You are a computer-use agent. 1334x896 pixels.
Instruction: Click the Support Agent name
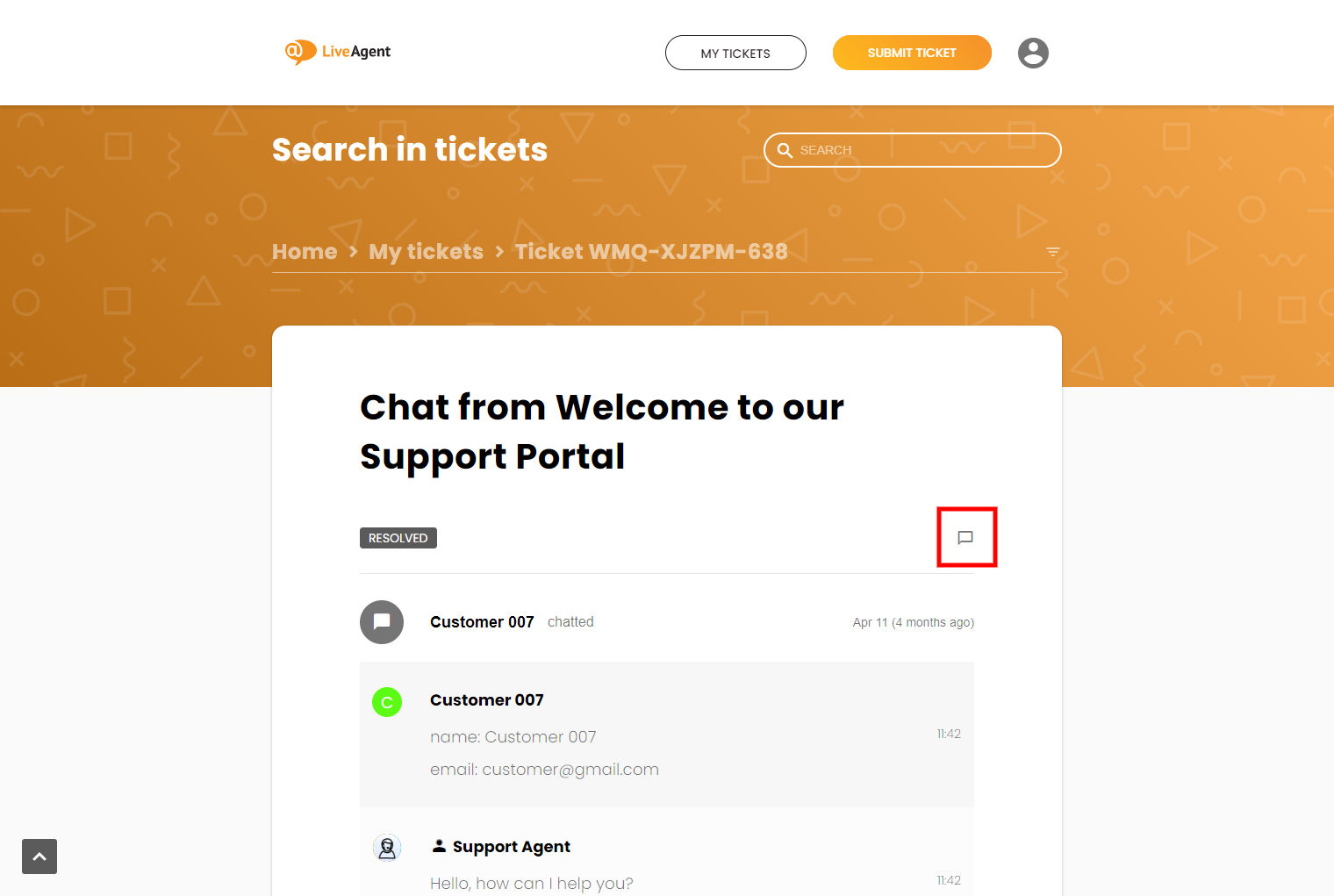coord(511,847)
